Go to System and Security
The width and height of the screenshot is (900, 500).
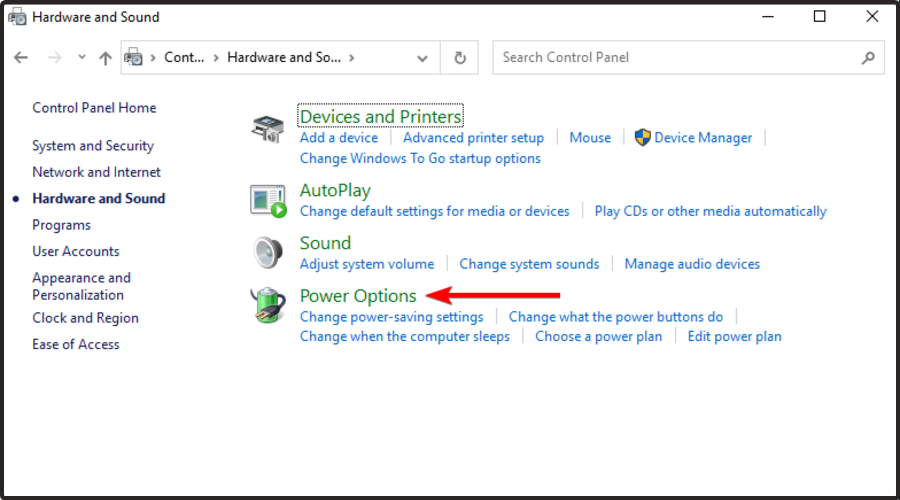93,146
